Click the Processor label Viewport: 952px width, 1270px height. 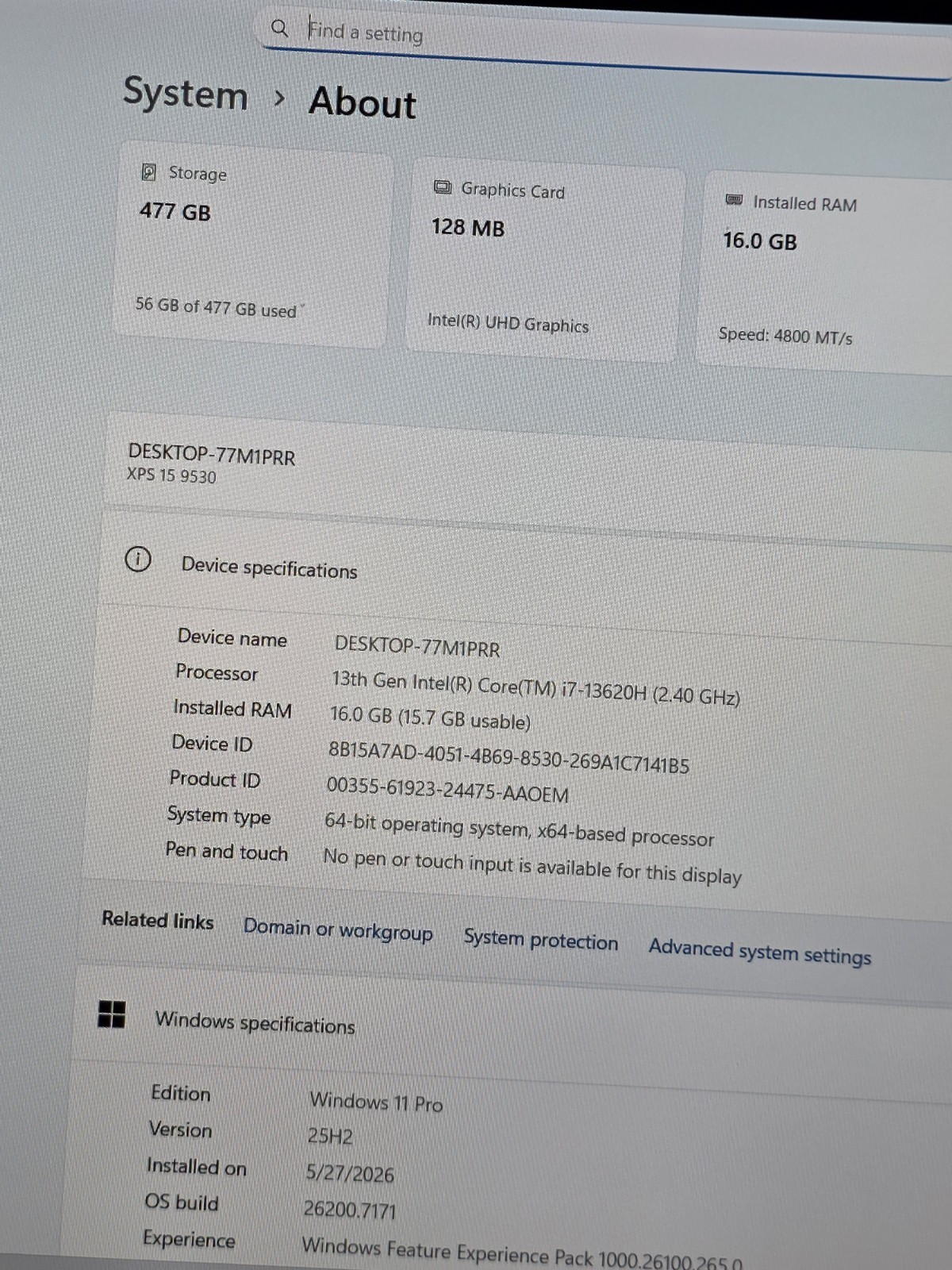217,672
